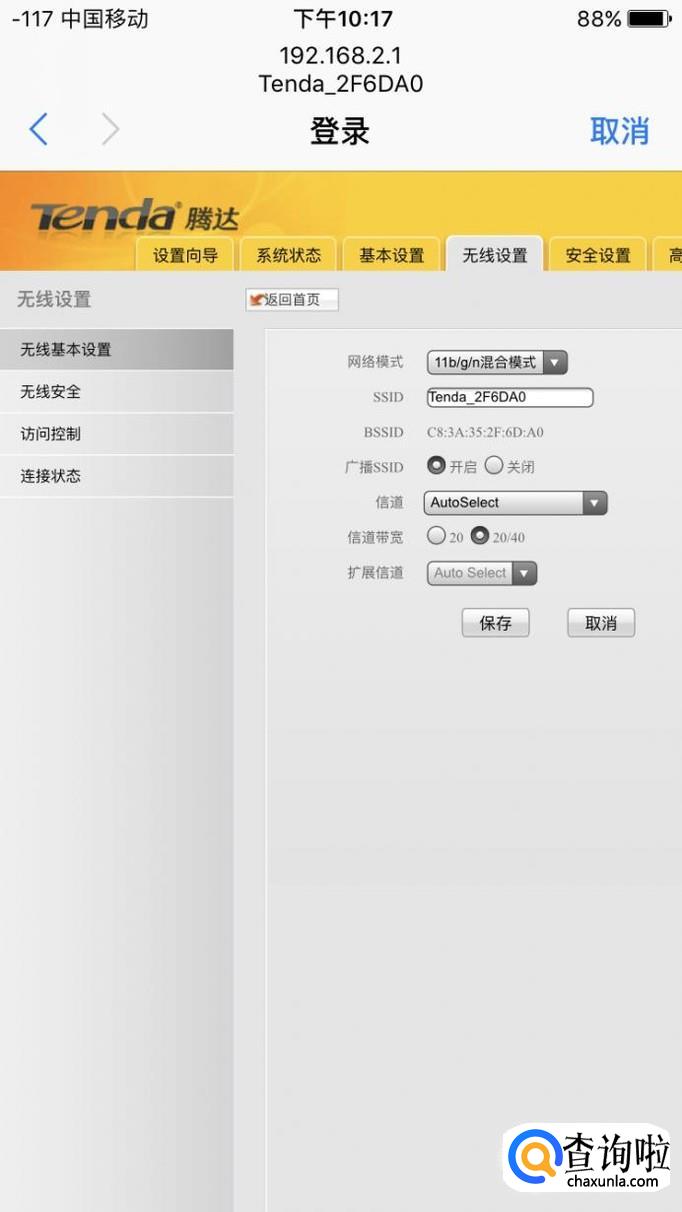Click the SSID text field
682x1212 pixels.
coord(510,397)
